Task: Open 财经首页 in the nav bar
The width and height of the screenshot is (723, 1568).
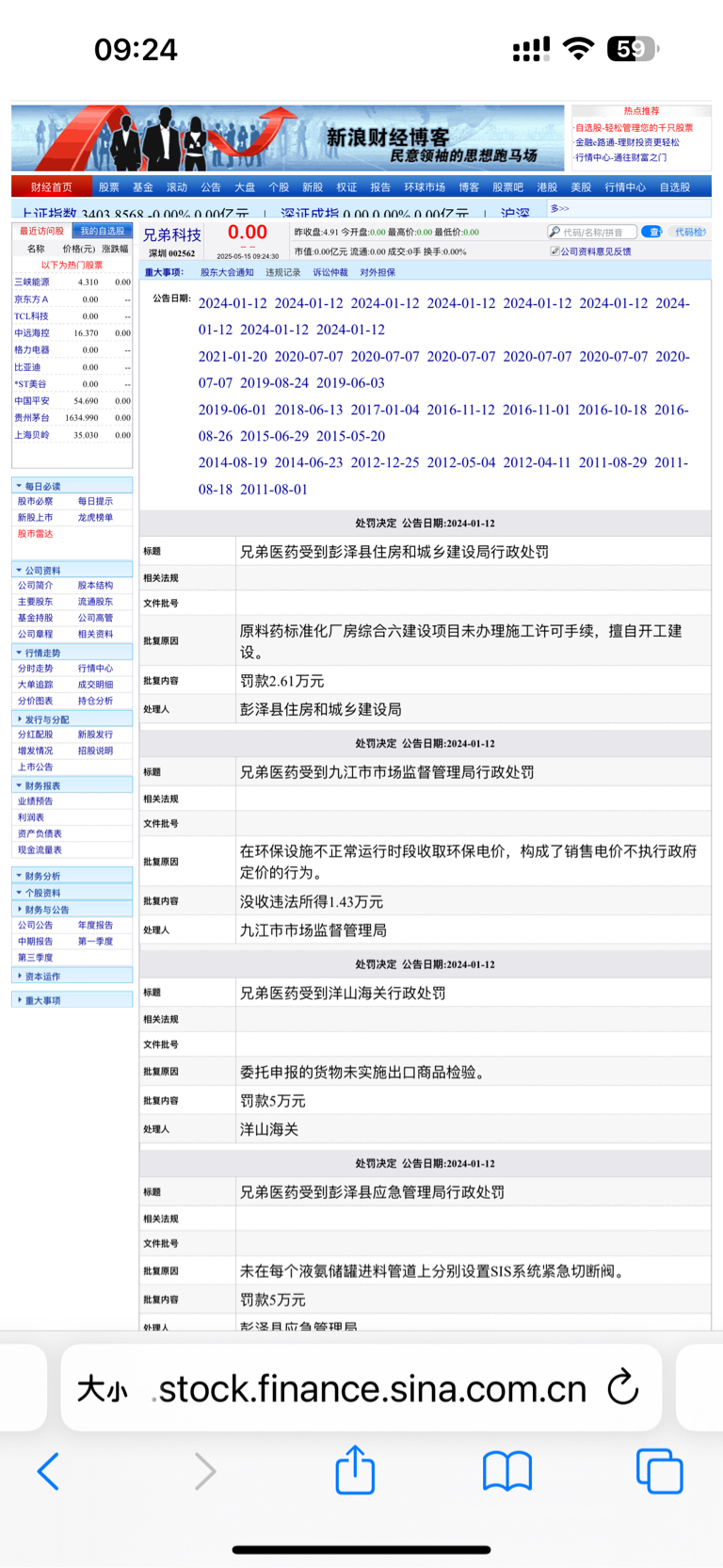Action: point(52,187)
